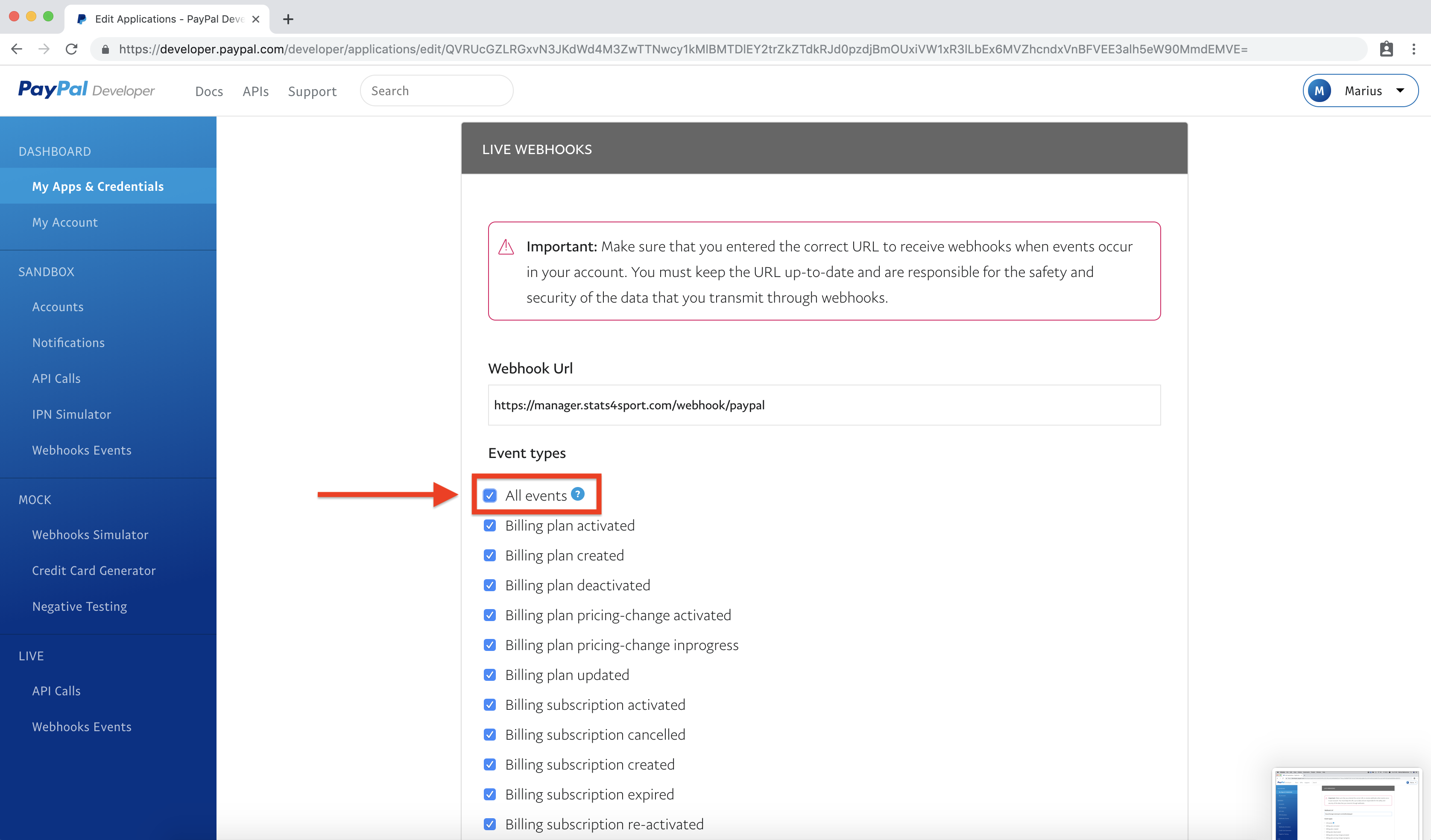Click the lock icon in address bar

pos(105,50)
